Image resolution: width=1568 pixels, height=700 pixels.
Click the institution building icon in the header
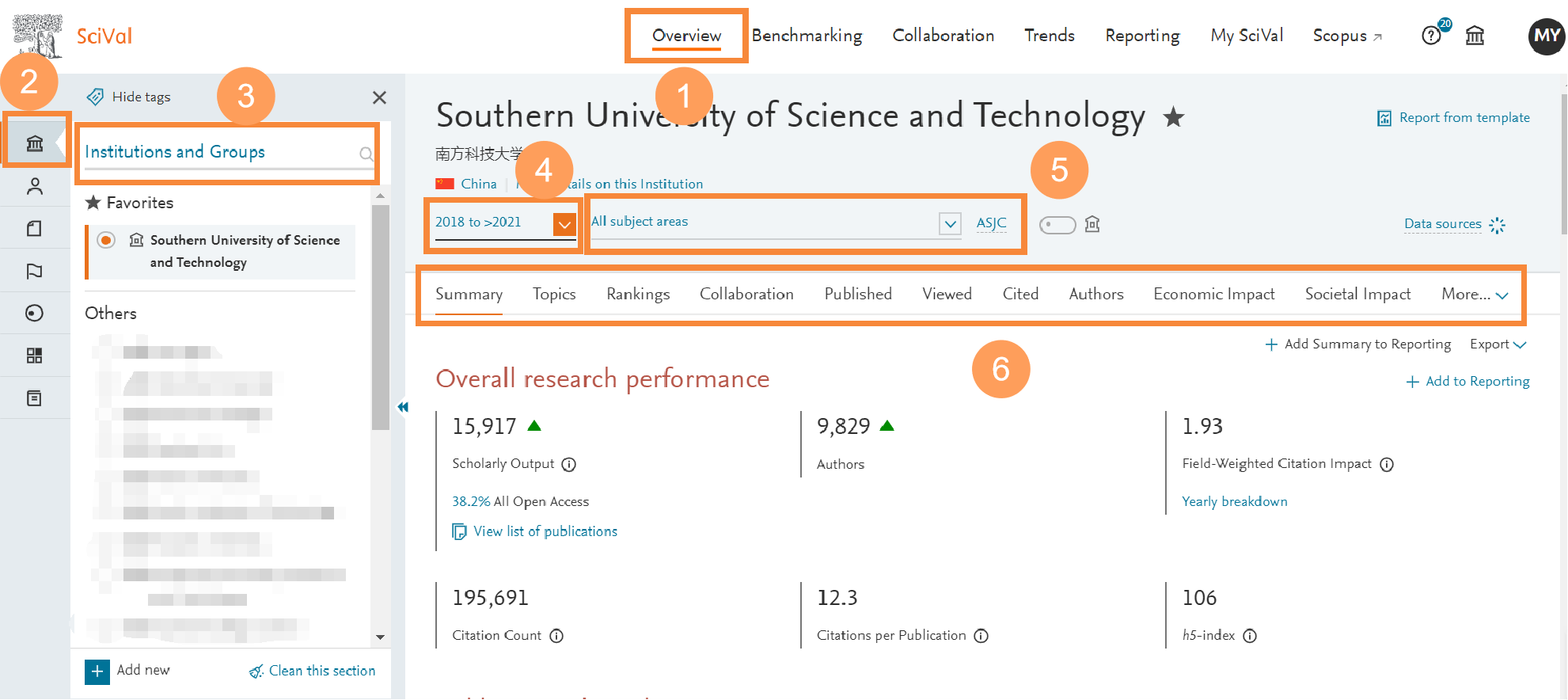pyautogui.click(x=1475, y=36)
